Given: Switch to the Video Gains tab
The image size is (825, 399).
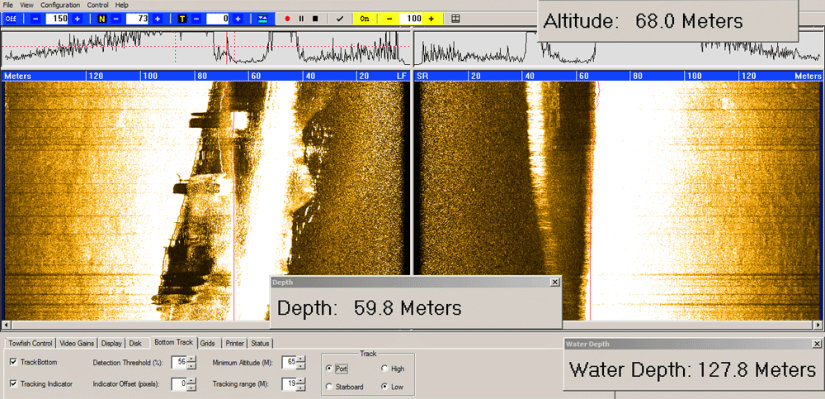Looking at the screenshot, I should point(77,343).
